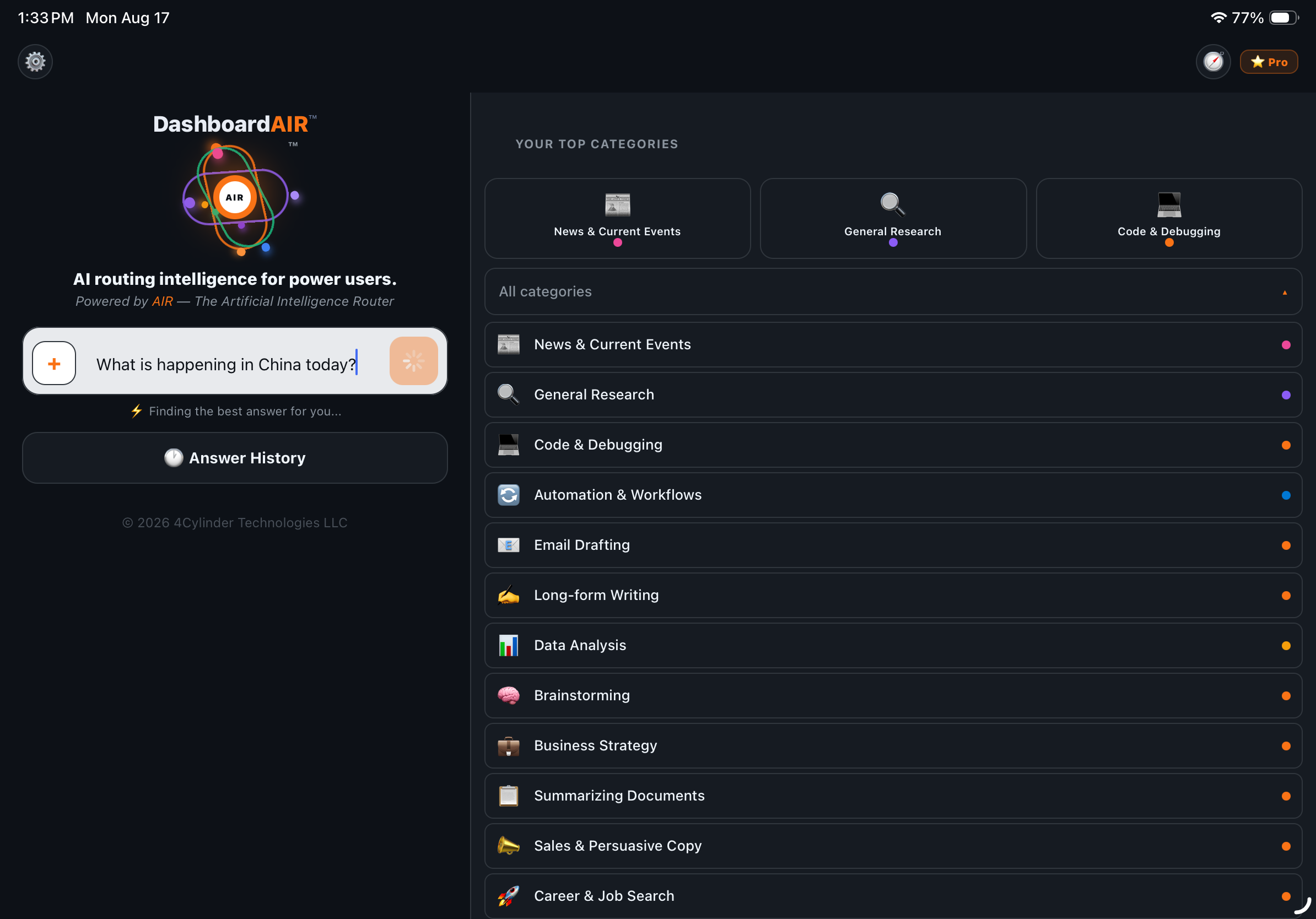Screen dimensions: 1316x919
Task: Click the Data Analysis bar chart icon
Action: (509, 645)
